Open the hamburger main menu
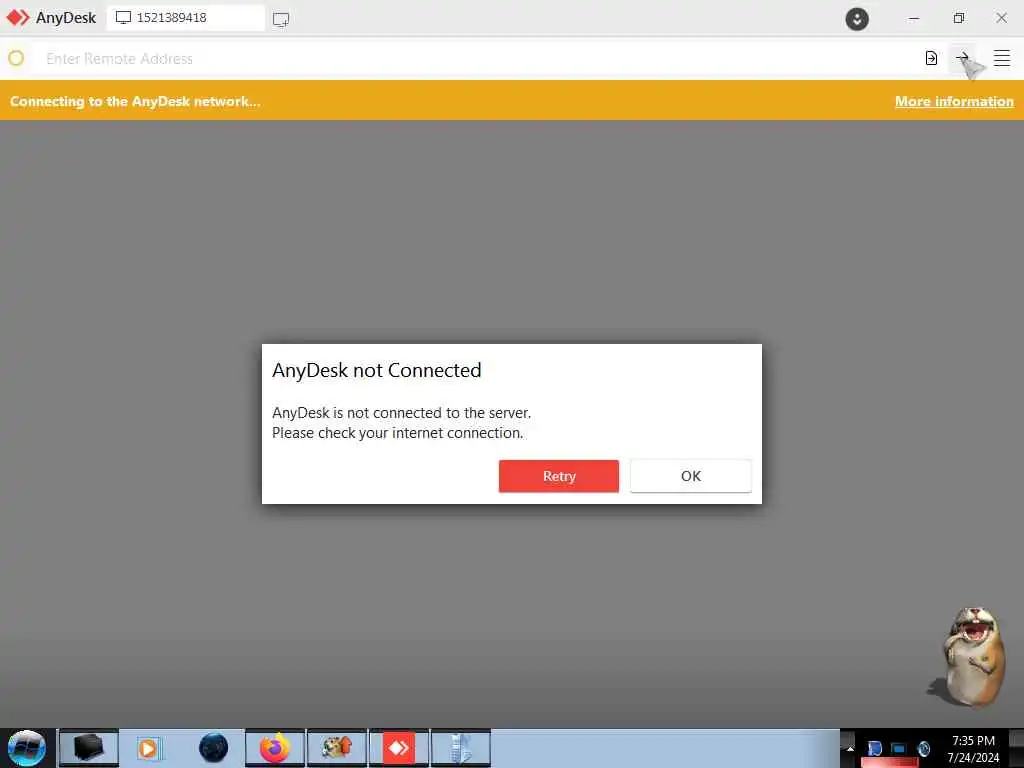 pyautogui.click(x=1002, y=58)
